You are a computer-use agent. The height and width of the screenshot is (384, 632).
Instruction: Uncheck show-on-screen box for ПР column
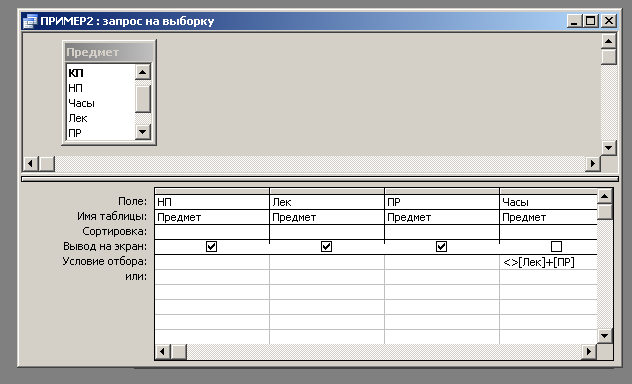(x=441, y=246)
